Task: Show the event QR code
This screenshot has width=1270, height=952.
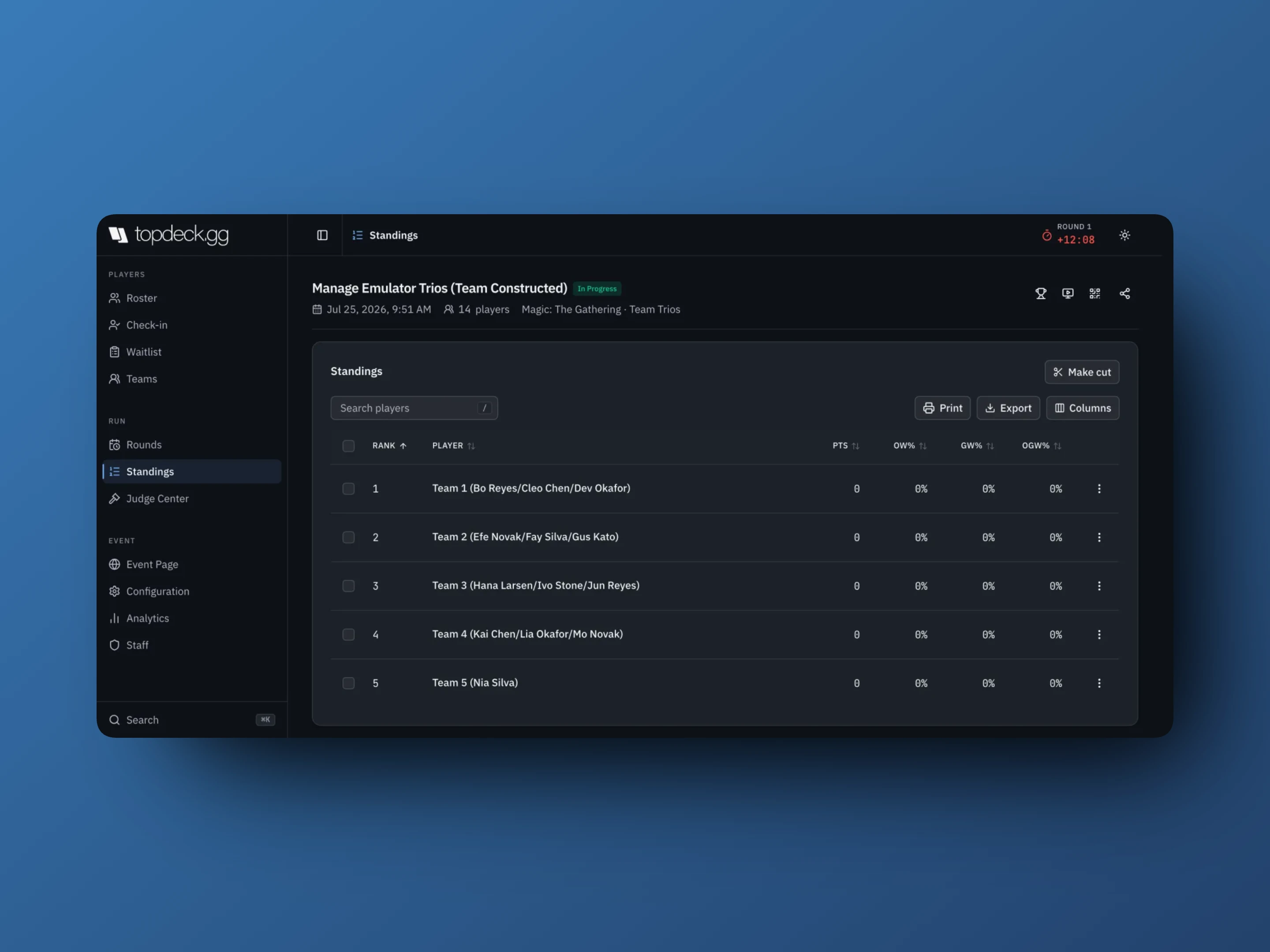Action: [x=1094, y=293]
